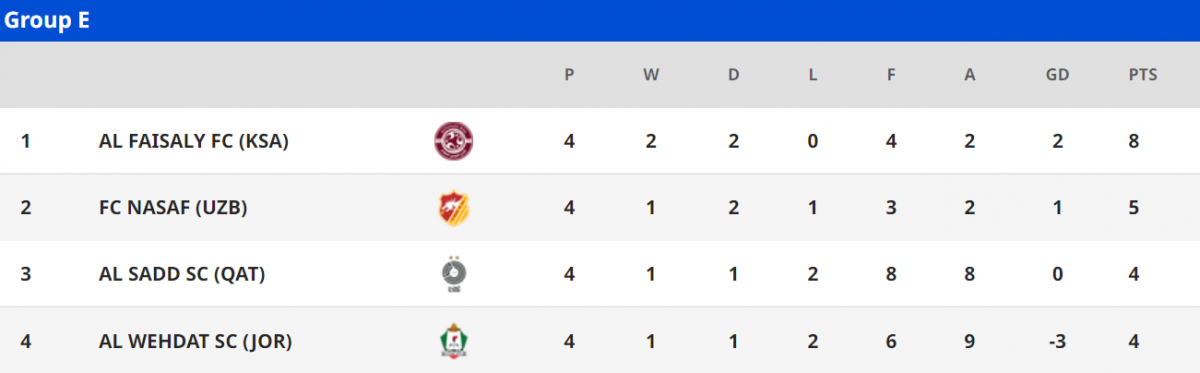Click rank number 2 for FC Nasaf
The height and width of the screenshot is (373, 1200).
(x=26, y=208)
